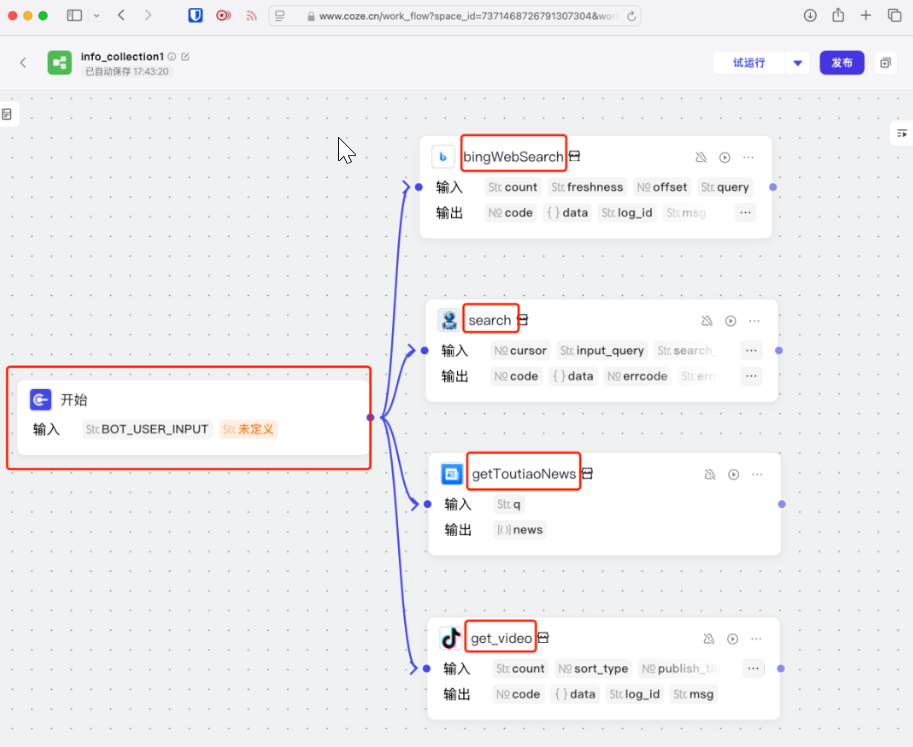Open the three-dot menu in getToutiaoNews header
Viewport: 913px width, 747px height.
tap(757, 475)
